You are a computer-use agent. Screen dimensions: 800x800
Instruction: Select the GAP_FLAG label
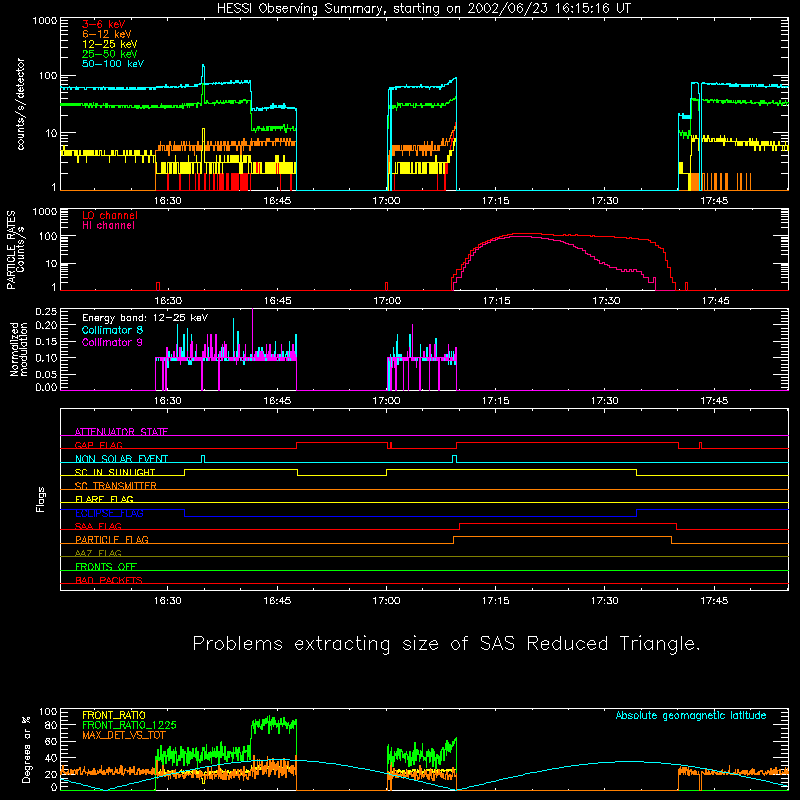pos(98,445)
